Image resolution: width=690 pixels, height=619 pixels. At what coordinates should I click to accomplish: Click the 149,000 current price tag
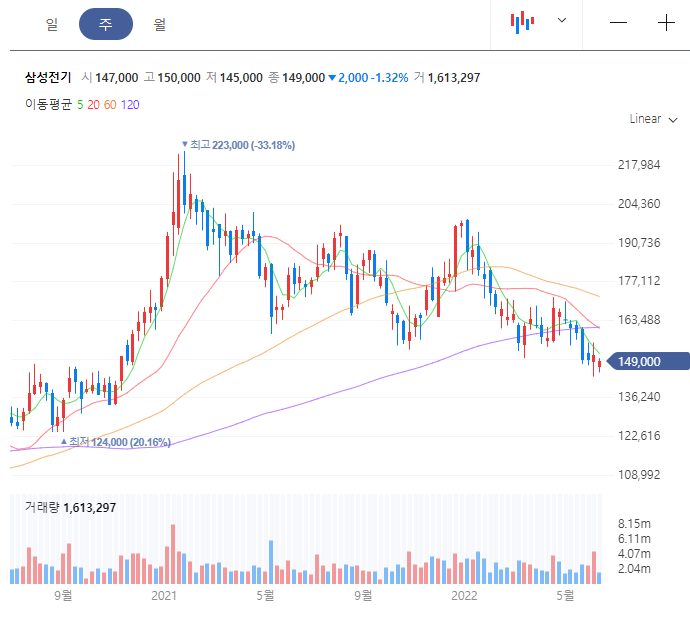coord(648,361)
